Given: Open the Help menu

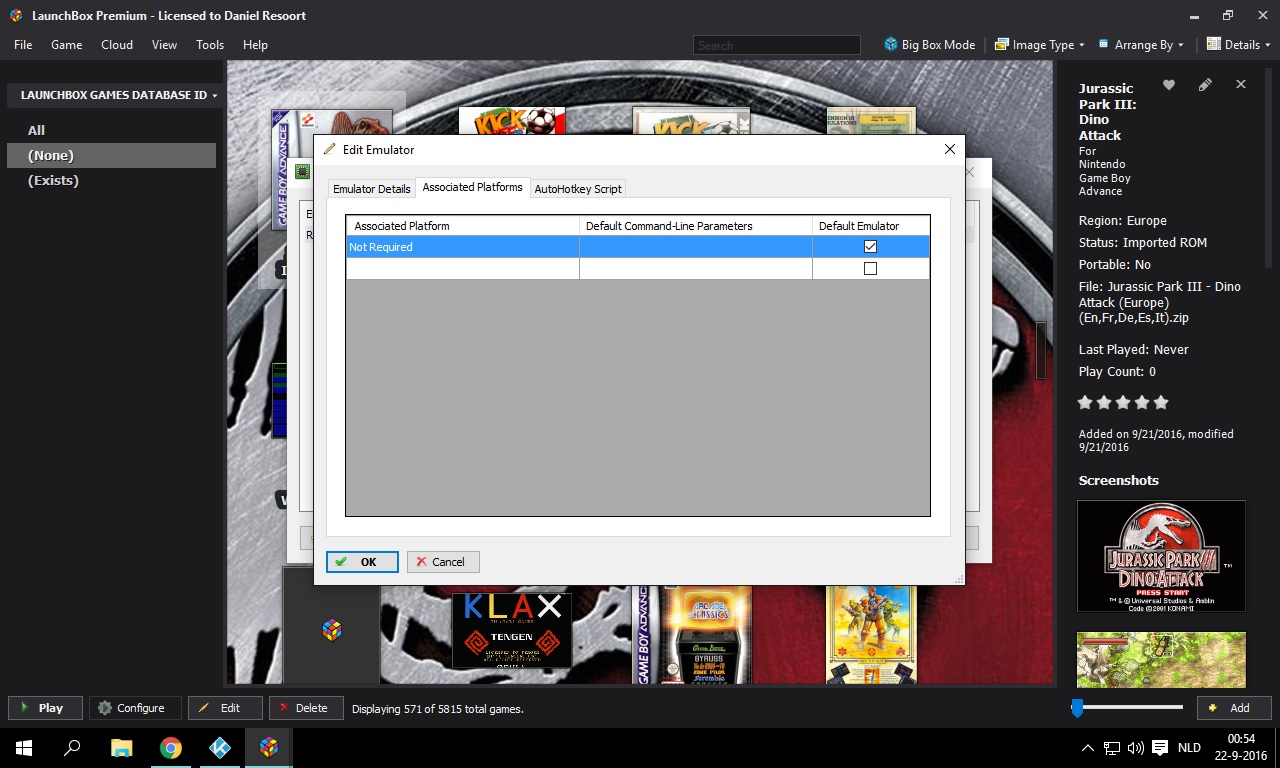Looking at the screenshot, I should 255,45.
